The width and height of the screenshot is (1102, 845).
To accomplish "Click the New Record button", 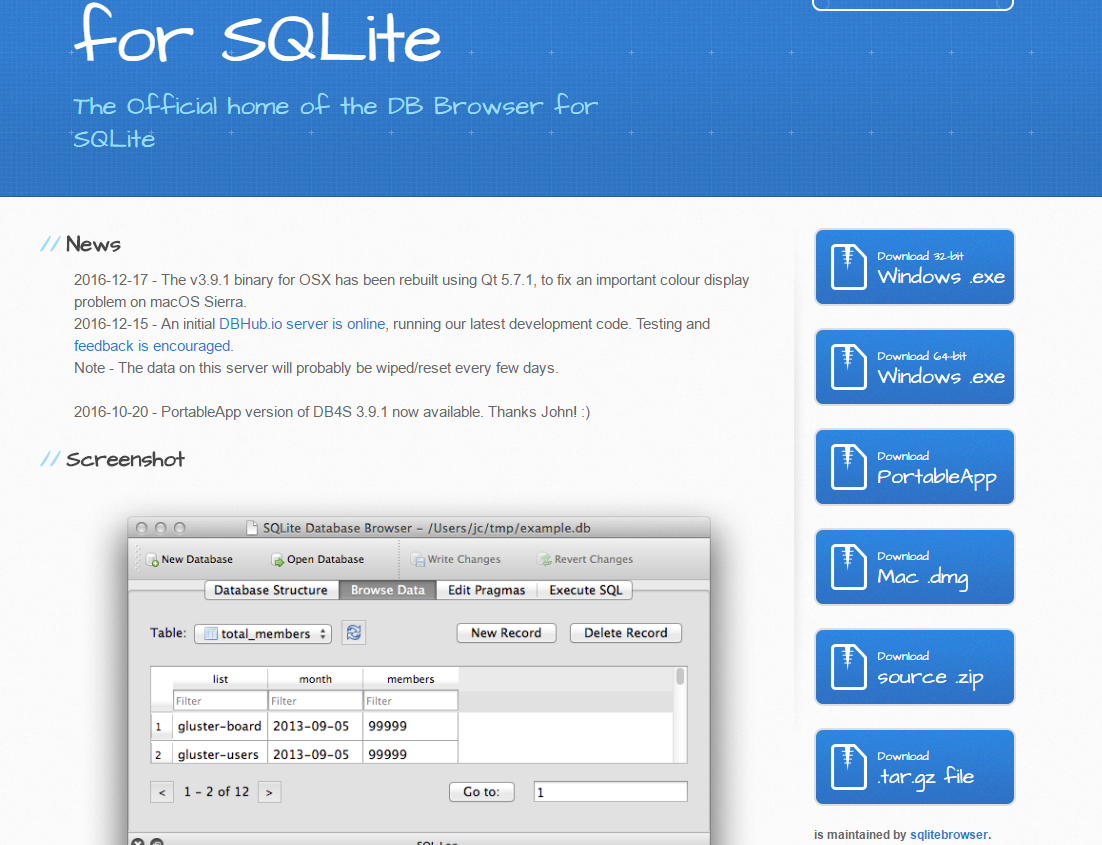I will tap(506, 633).
